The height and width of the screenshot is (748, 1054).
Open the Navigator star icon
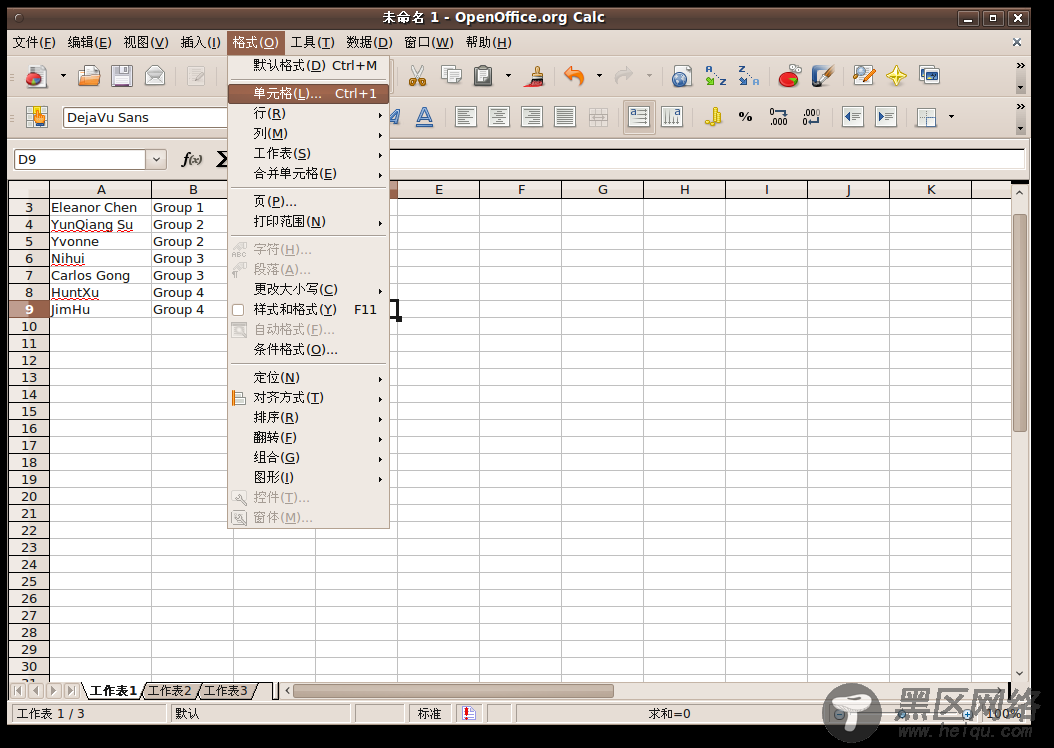[896, 76]
